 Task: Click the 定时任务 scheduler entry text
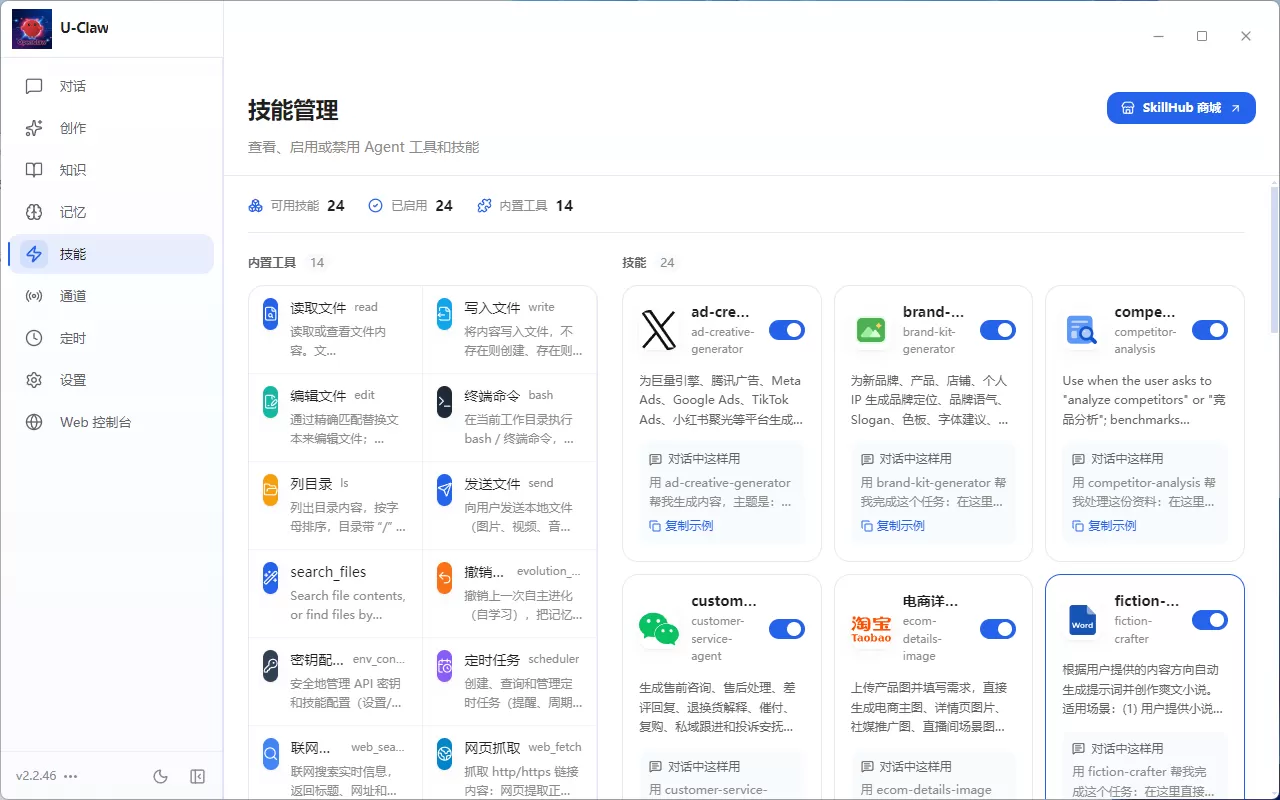[492, 660]
